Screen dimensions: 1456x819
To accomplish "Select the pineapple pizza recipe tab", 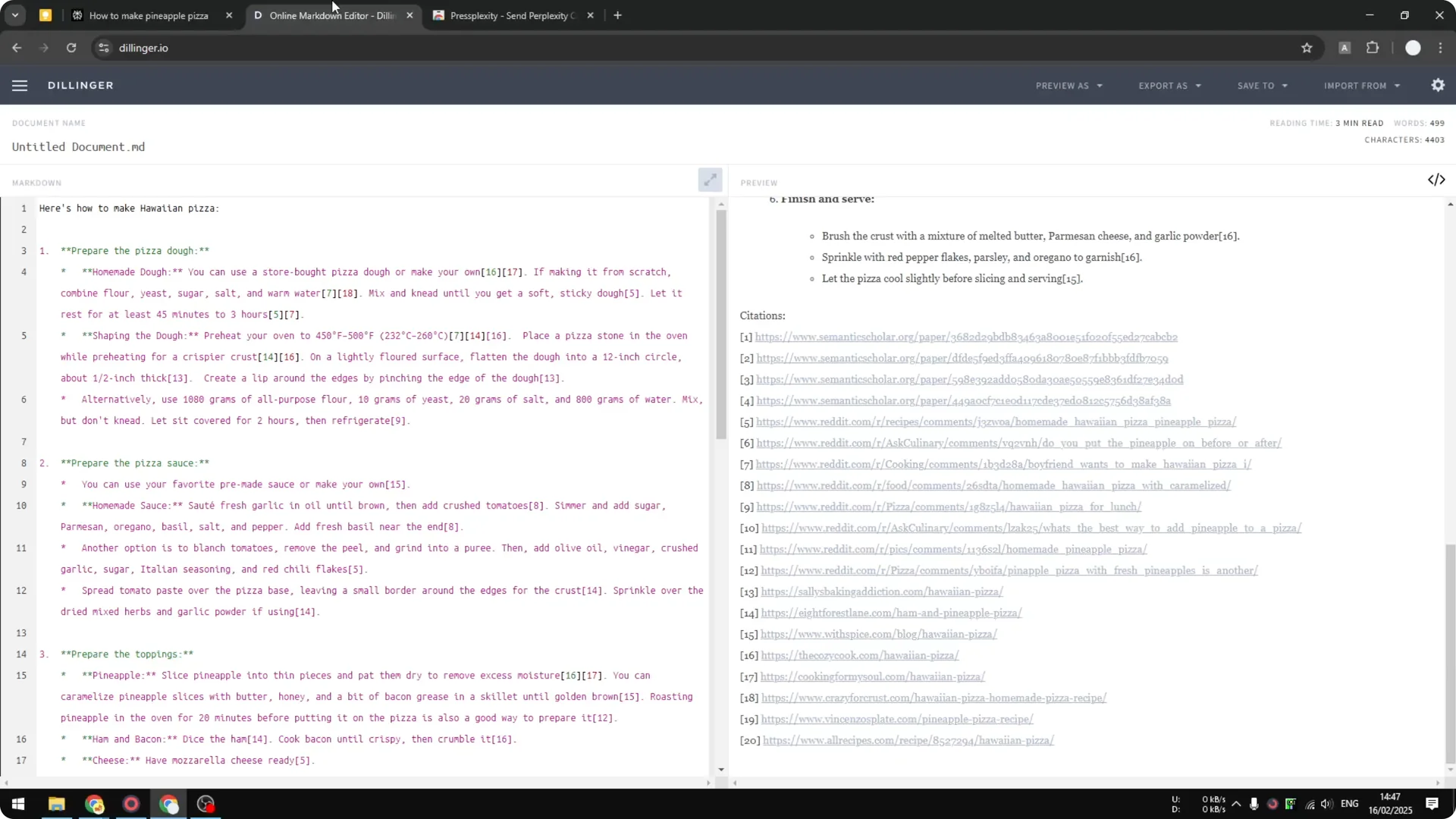I will [x=148, y=15].
